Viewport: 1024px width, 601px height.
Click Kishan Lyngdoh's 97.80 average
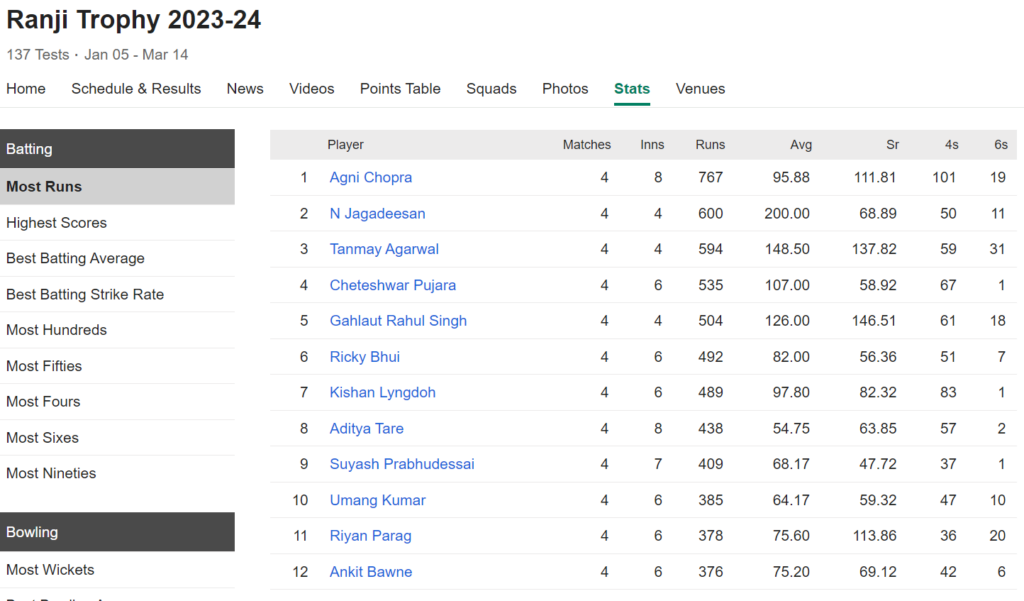[791, 393]
